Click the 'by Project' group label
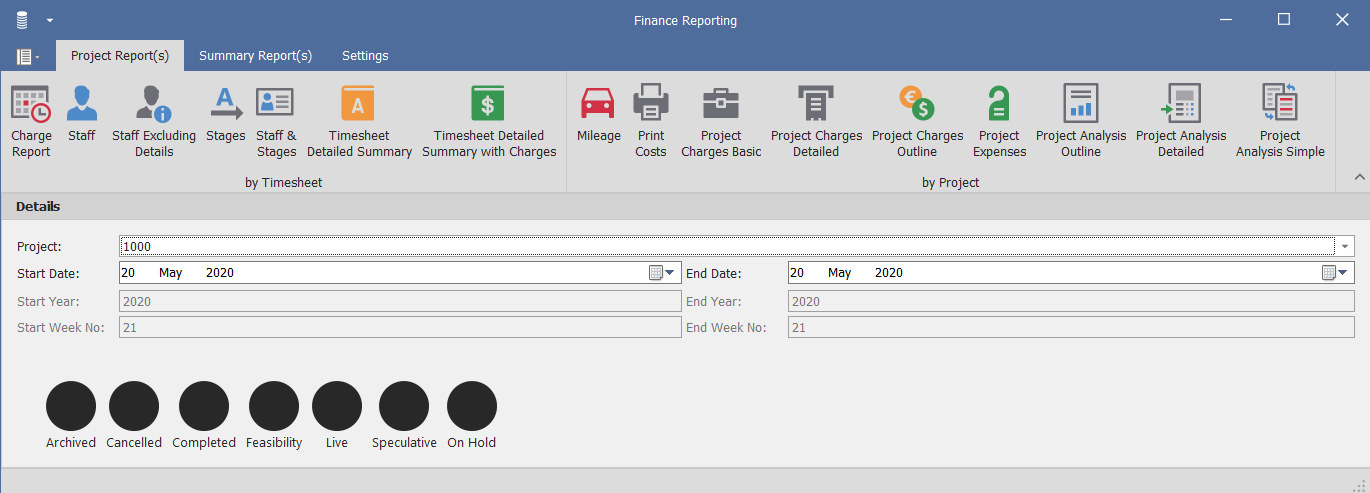The height and width of the screenshot is (493, 1370). coord(951,183)
